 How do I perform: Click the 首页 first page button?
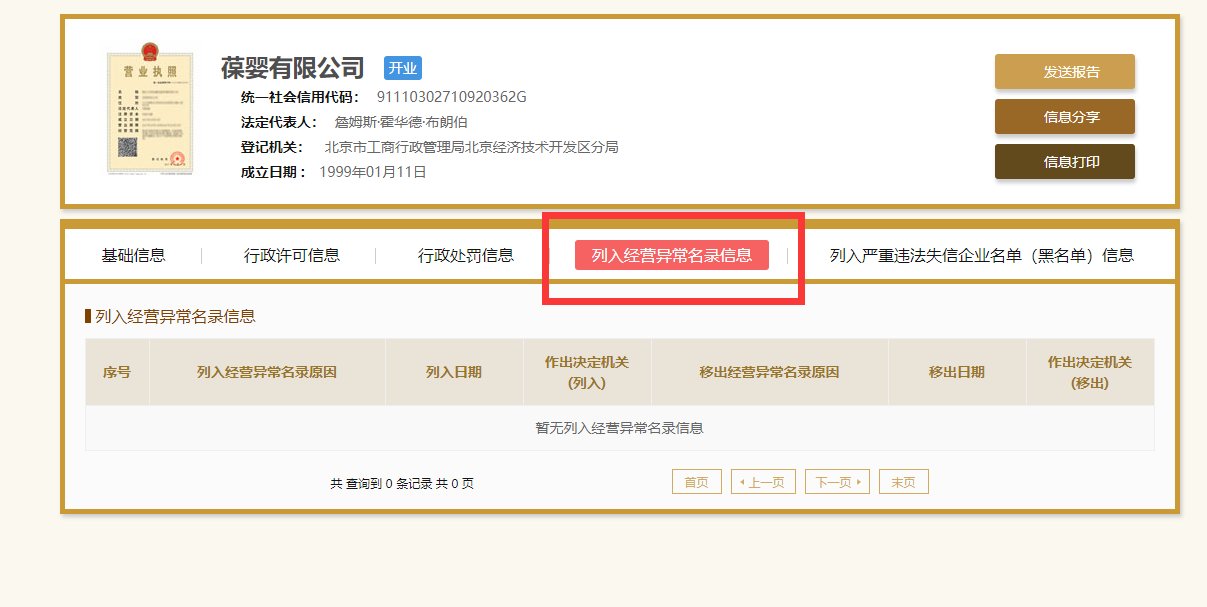[x=695, y=481]
